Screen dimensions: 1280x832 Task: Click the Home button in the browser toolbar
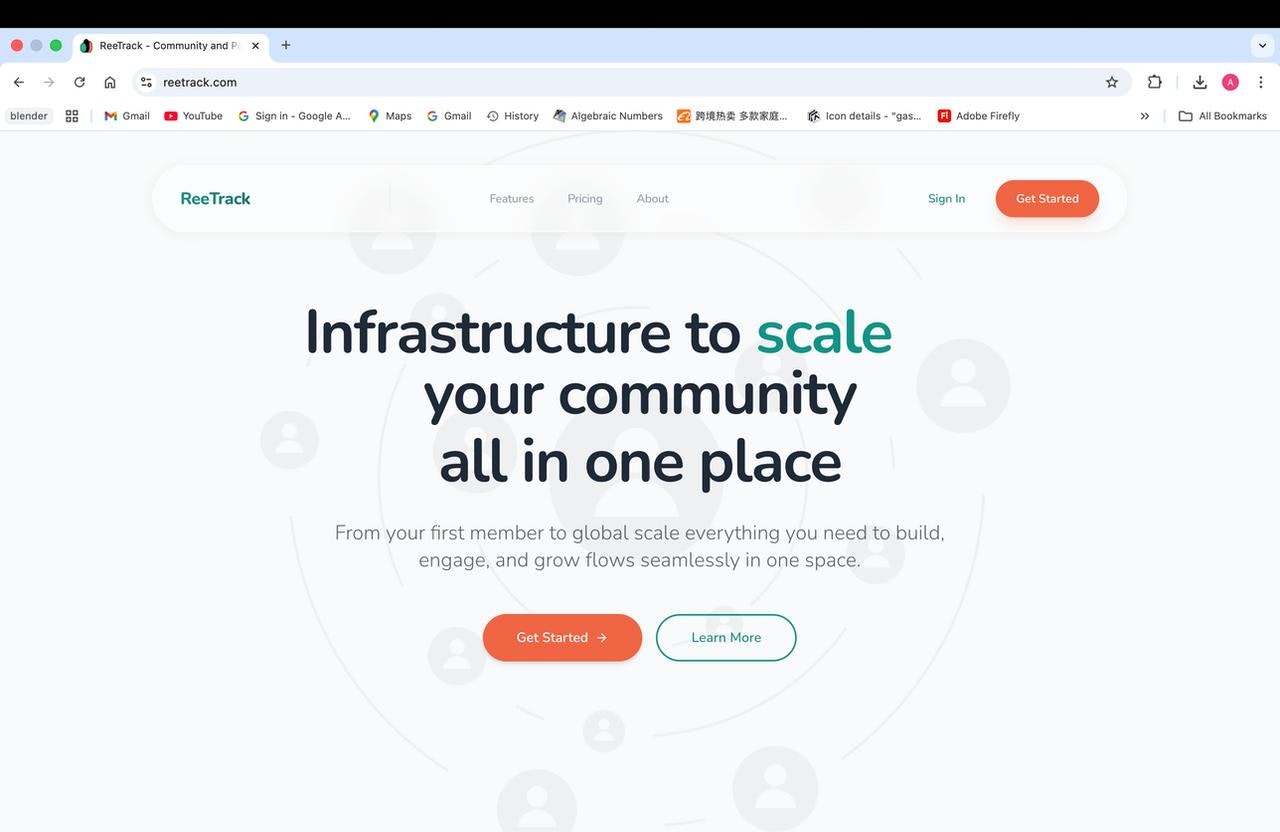tap(110, 82)
